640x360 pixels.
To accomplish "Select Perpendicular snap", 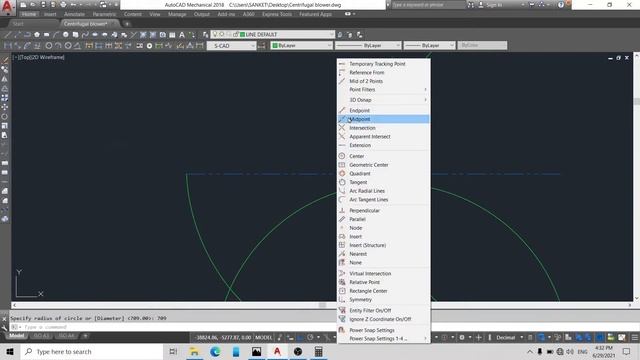I will 383,211.
